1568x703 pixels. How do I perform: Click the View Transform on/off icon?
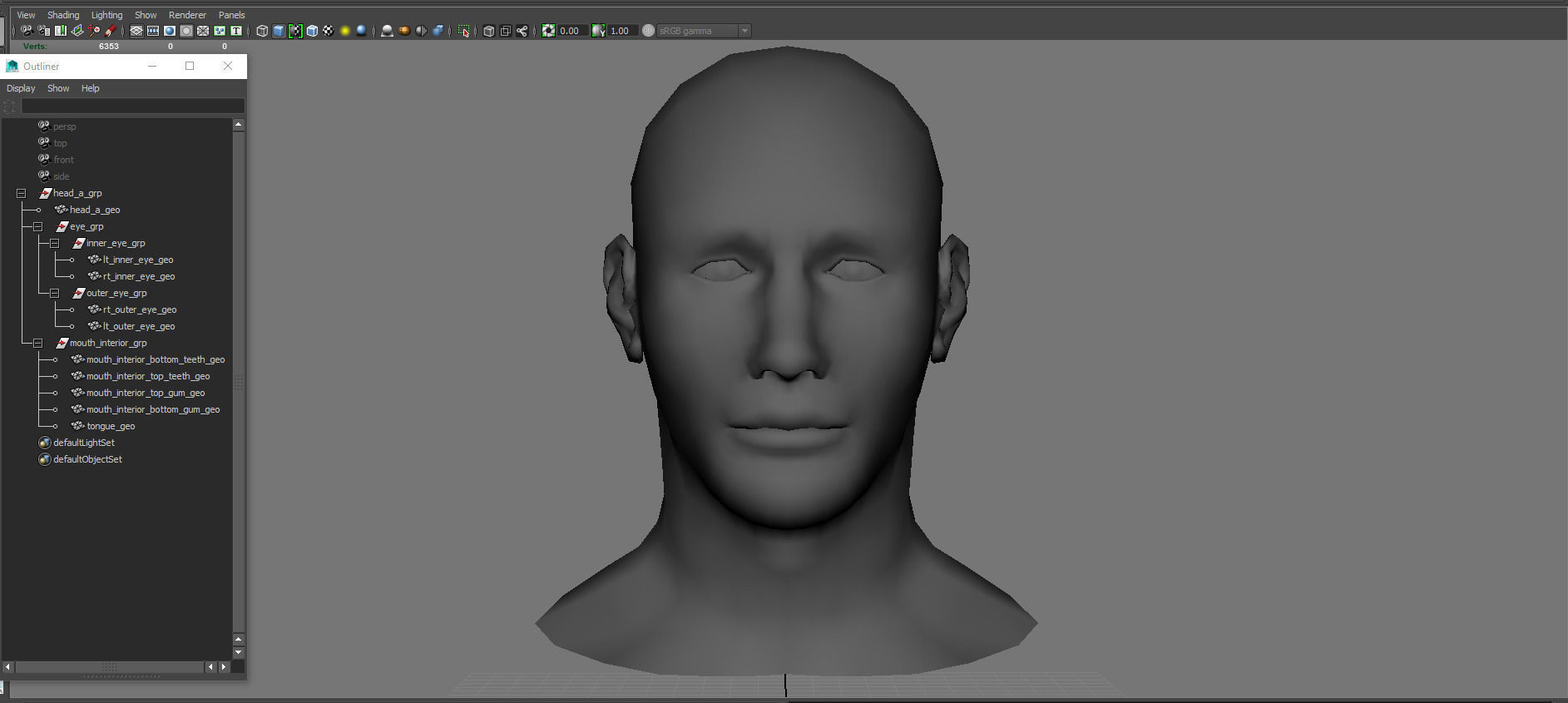pyautogui.click(x=648, y=31)
